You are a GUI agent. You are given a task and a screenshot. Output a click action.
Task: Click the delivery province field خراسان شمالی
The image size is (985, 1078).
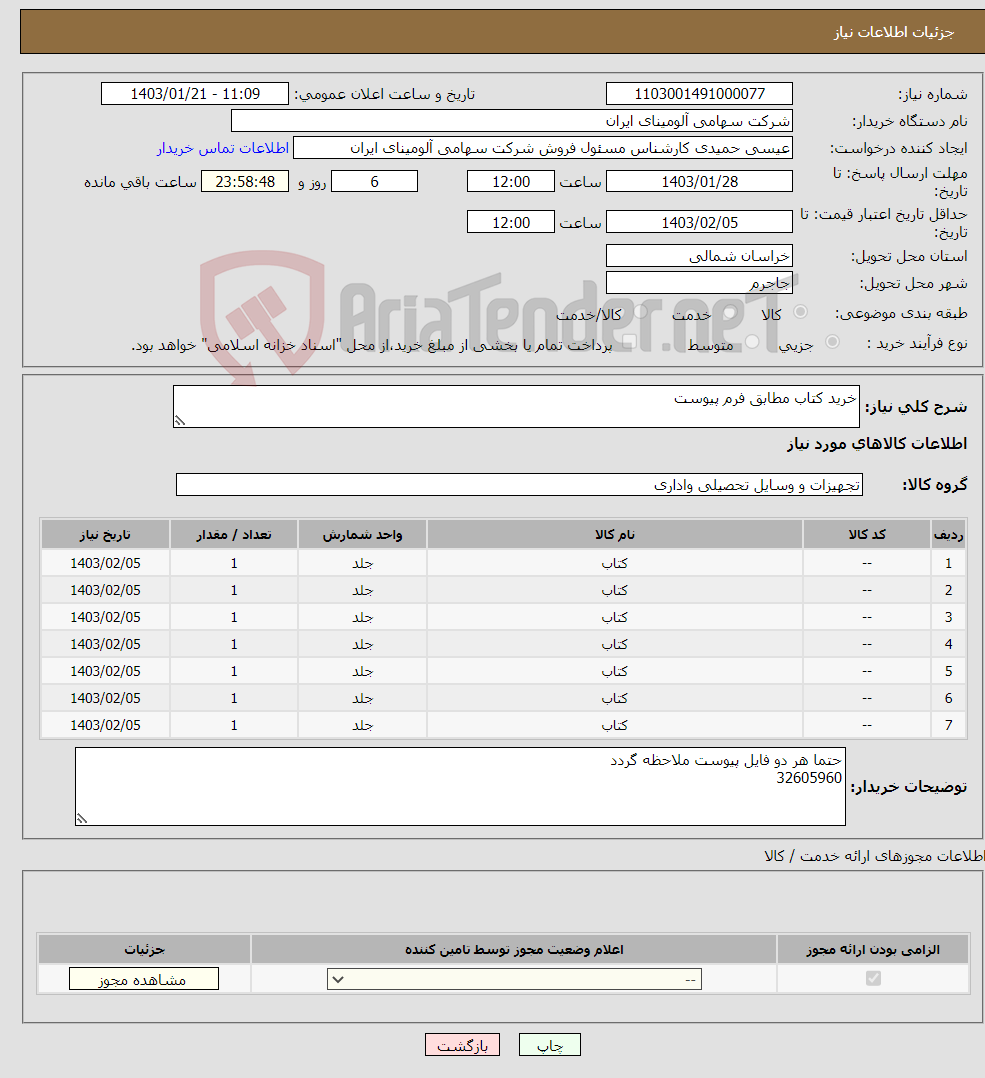pyautogui.click(x=699, y=256)
